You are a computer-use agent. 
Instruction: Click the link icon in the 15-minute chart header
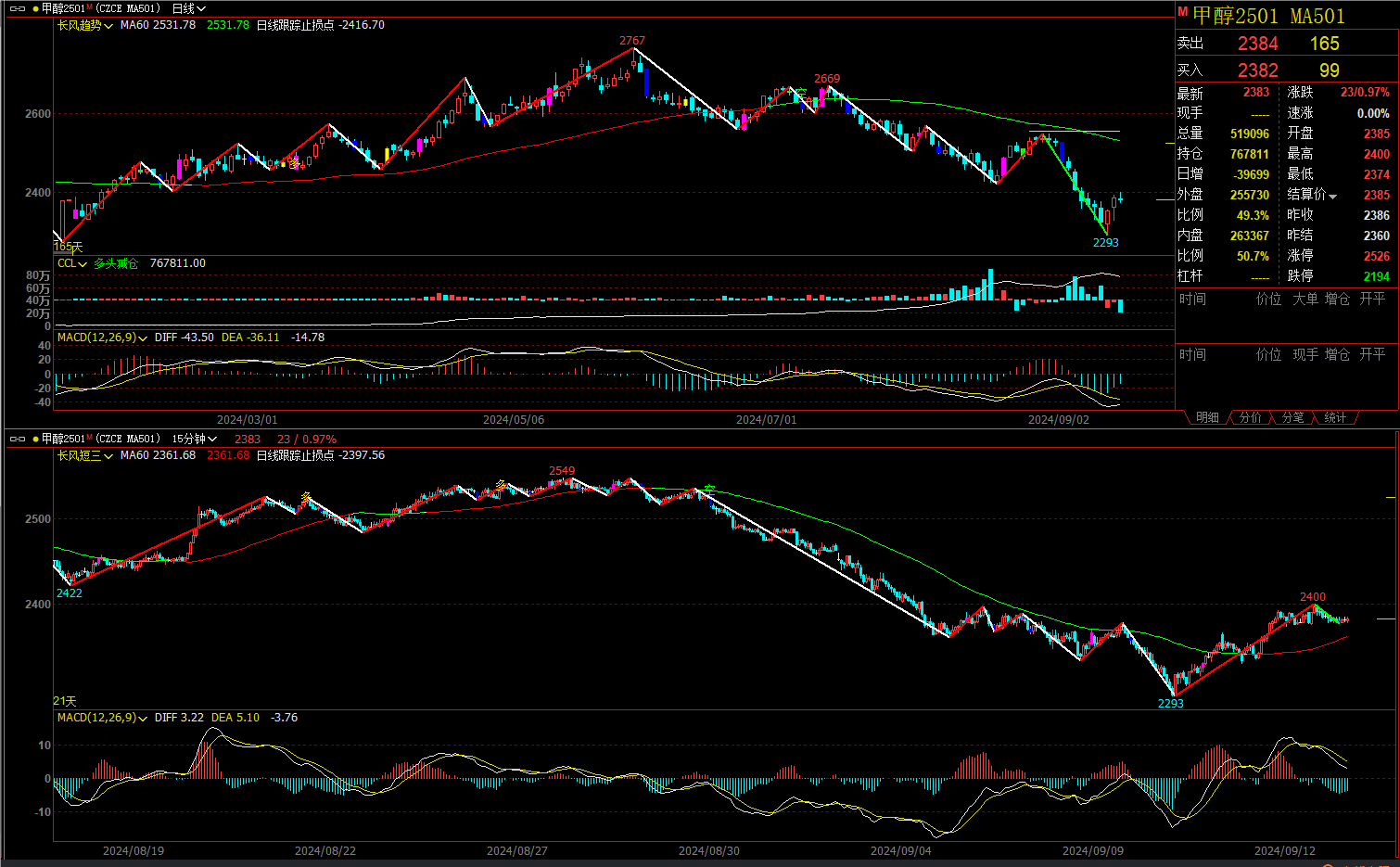coord(17,439)
